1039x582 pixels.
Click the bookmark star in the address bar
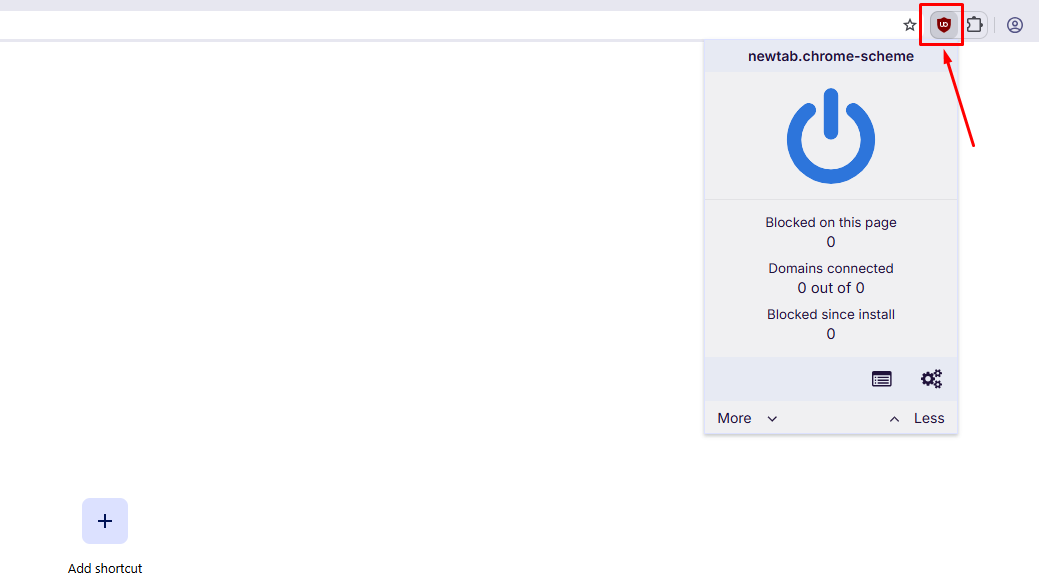[x=909, y=24]
